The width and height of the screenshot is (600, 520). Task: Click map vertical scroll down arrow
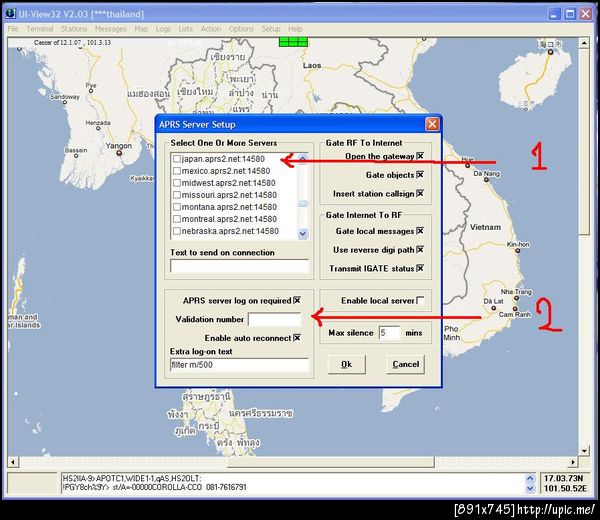point(584,451)
